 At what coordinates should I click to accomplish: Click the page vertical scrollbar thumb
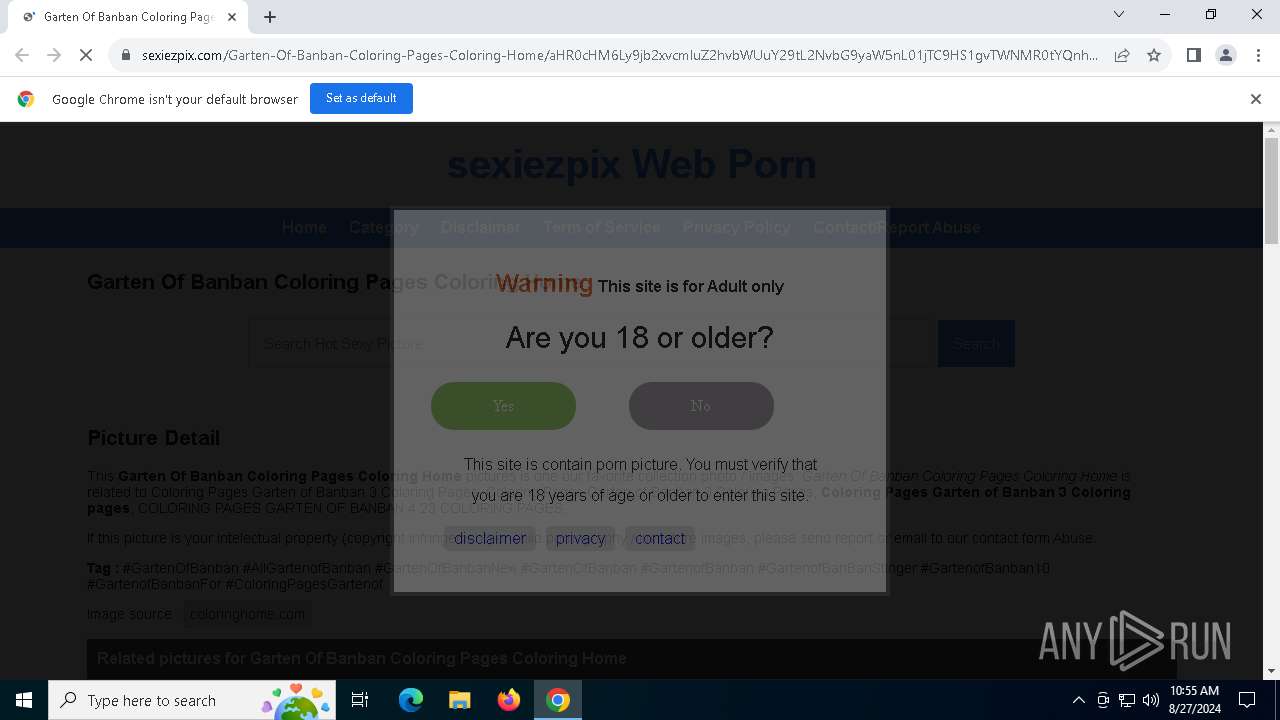point(1272,190)
